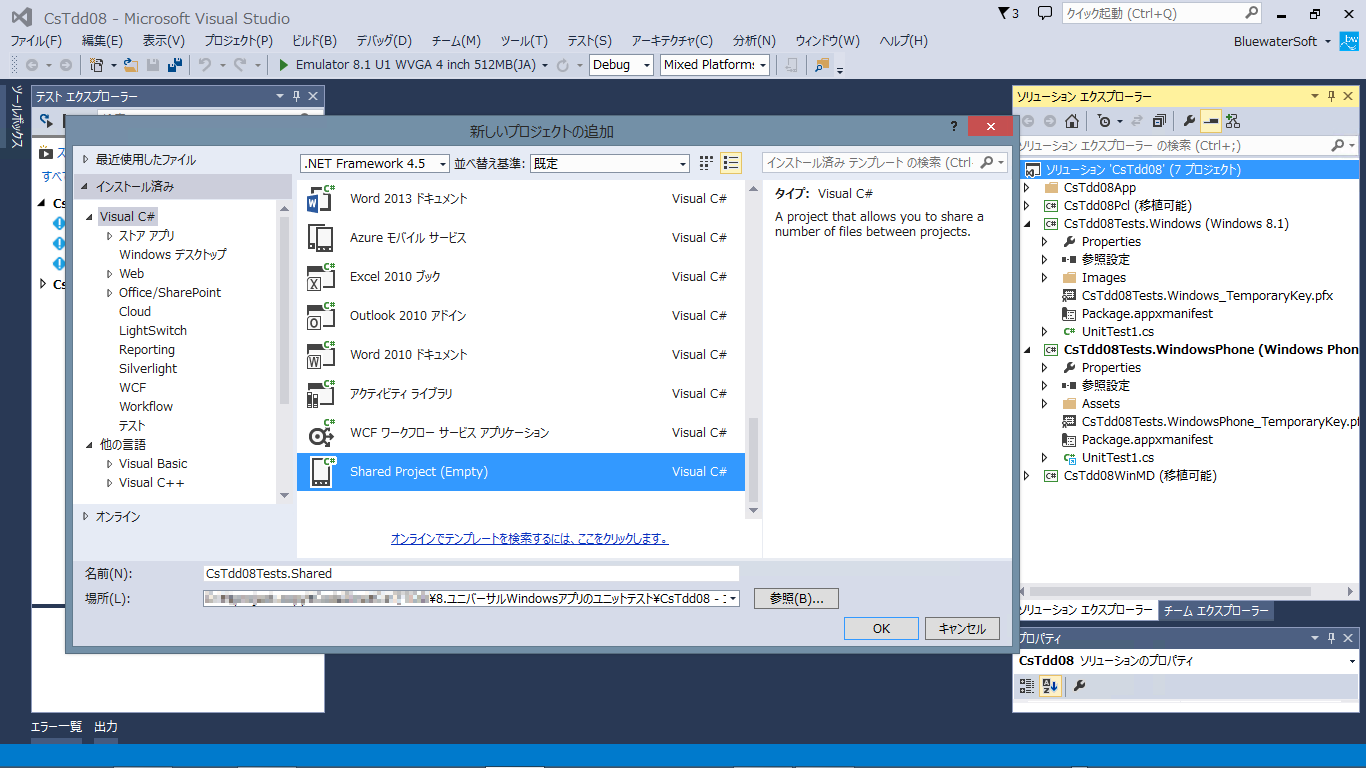Expand the Visual Basic tree node
The height and width of the screenshot is (768, 1366).
click(x=110, y=464)
